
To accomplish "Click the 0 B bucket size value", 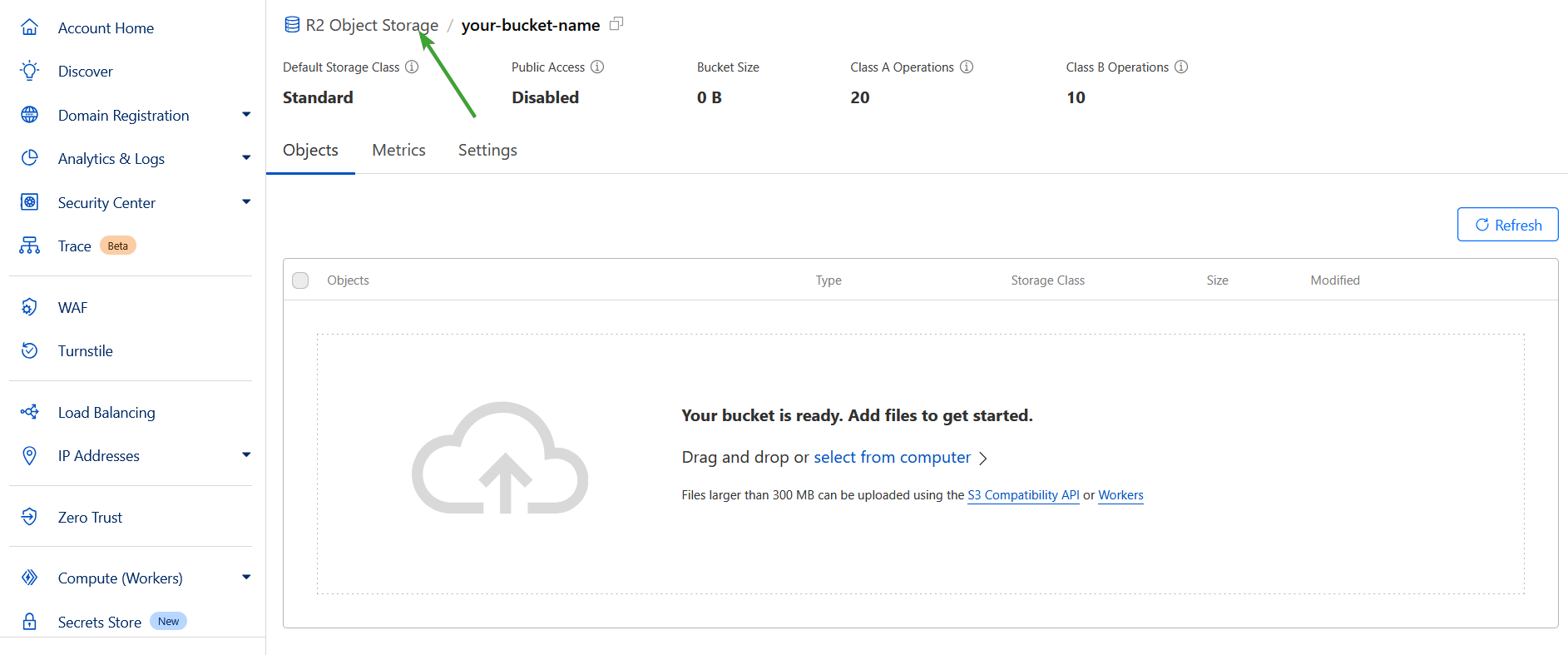I will click(710, 97).
